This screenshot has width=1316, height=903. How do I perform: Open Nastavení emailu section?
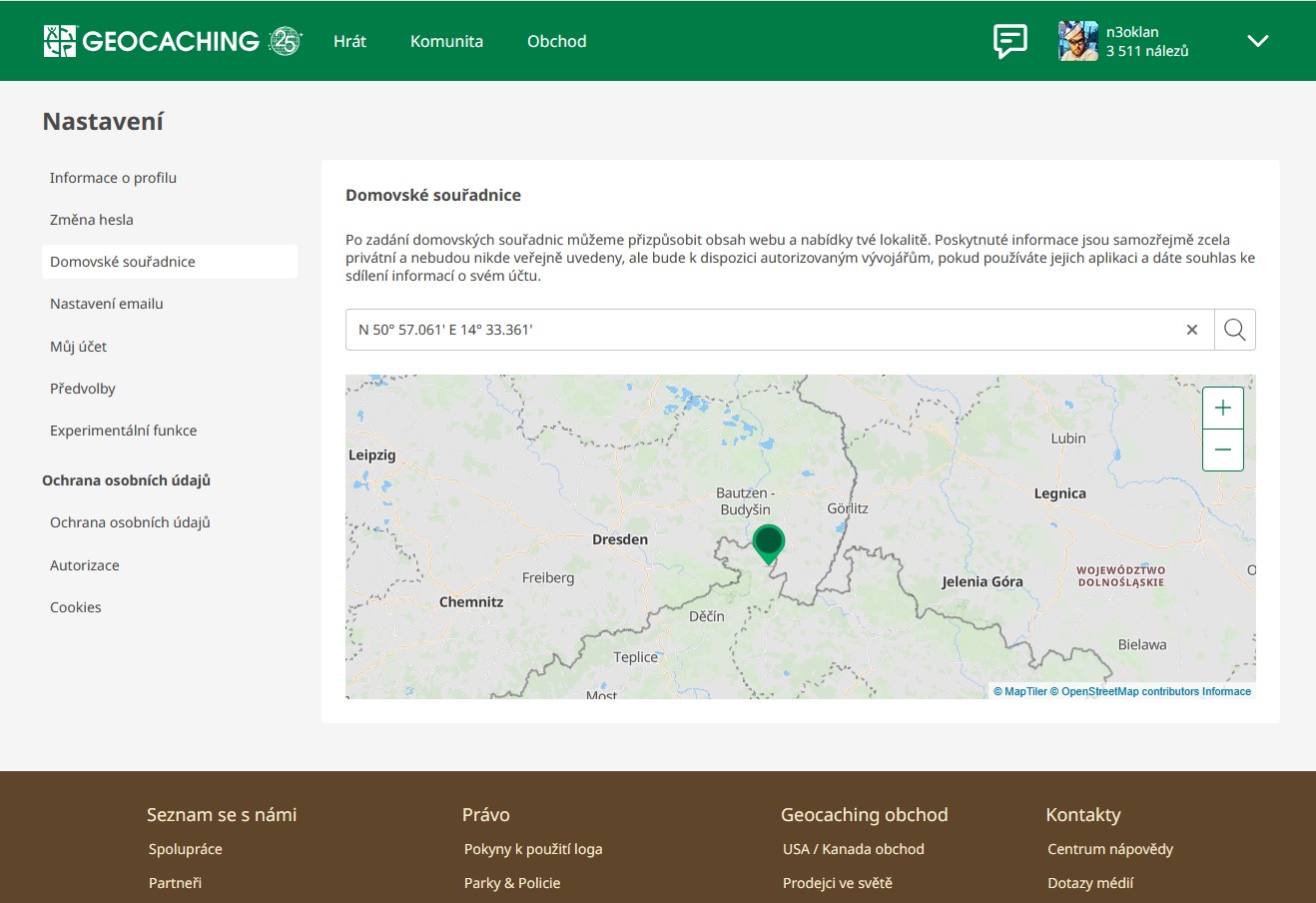107,304
